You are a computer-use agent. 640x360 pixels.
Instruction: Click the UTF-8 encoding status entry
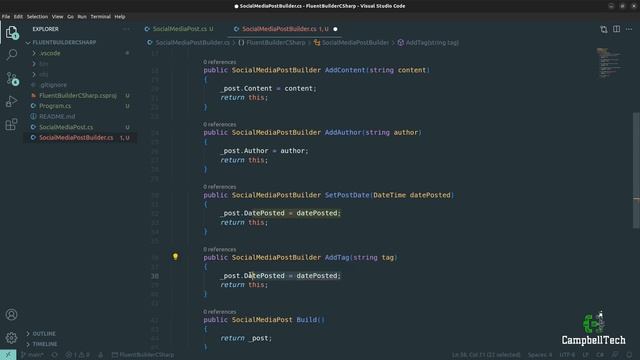(567, 355)
